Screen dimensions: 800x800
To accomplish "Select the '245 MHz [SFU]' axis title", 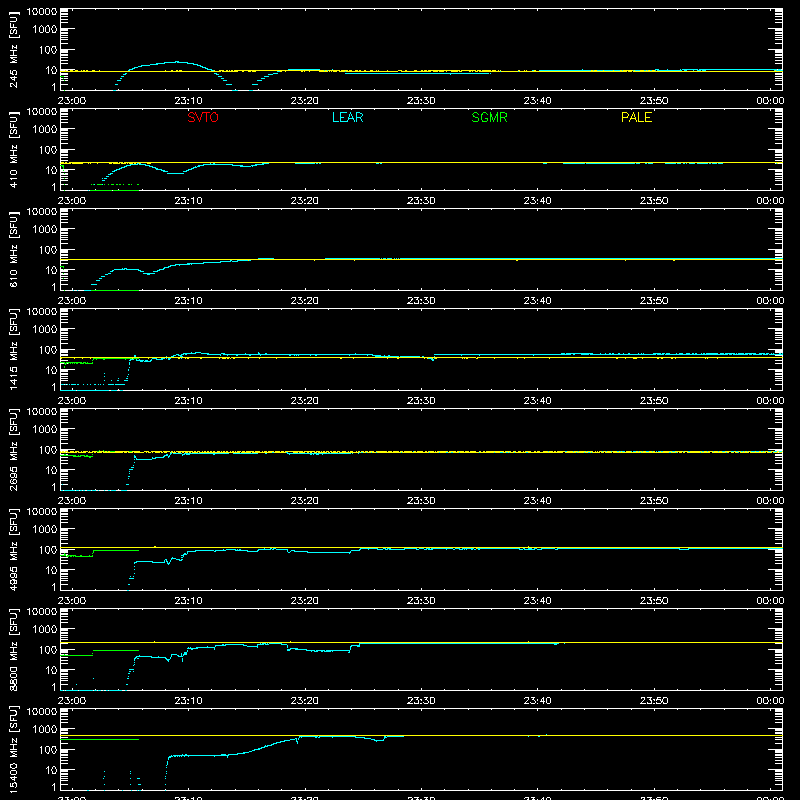I will click(x=14, y=49).
